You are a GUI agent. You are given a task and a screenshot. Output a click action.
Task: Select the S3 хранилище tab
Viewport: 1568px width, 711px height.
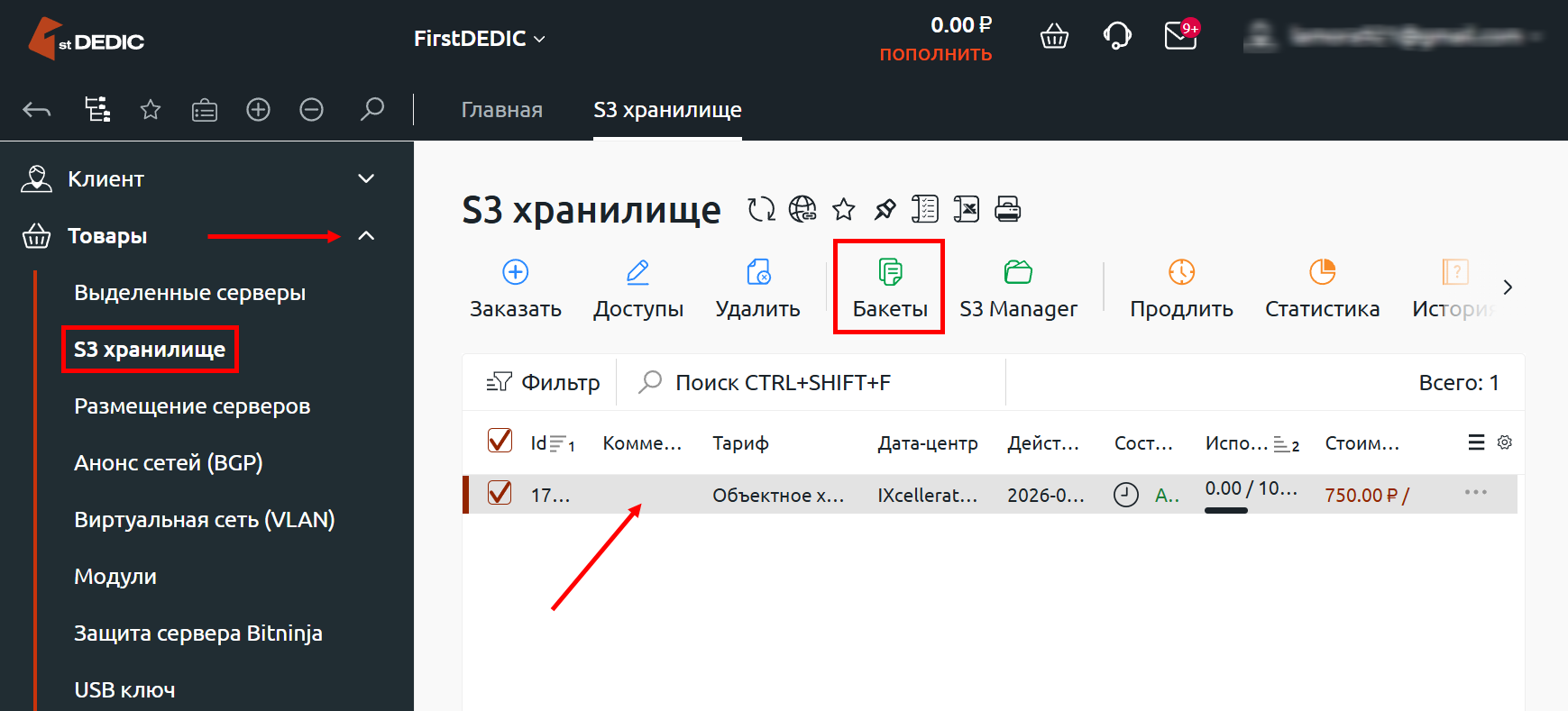667,110
